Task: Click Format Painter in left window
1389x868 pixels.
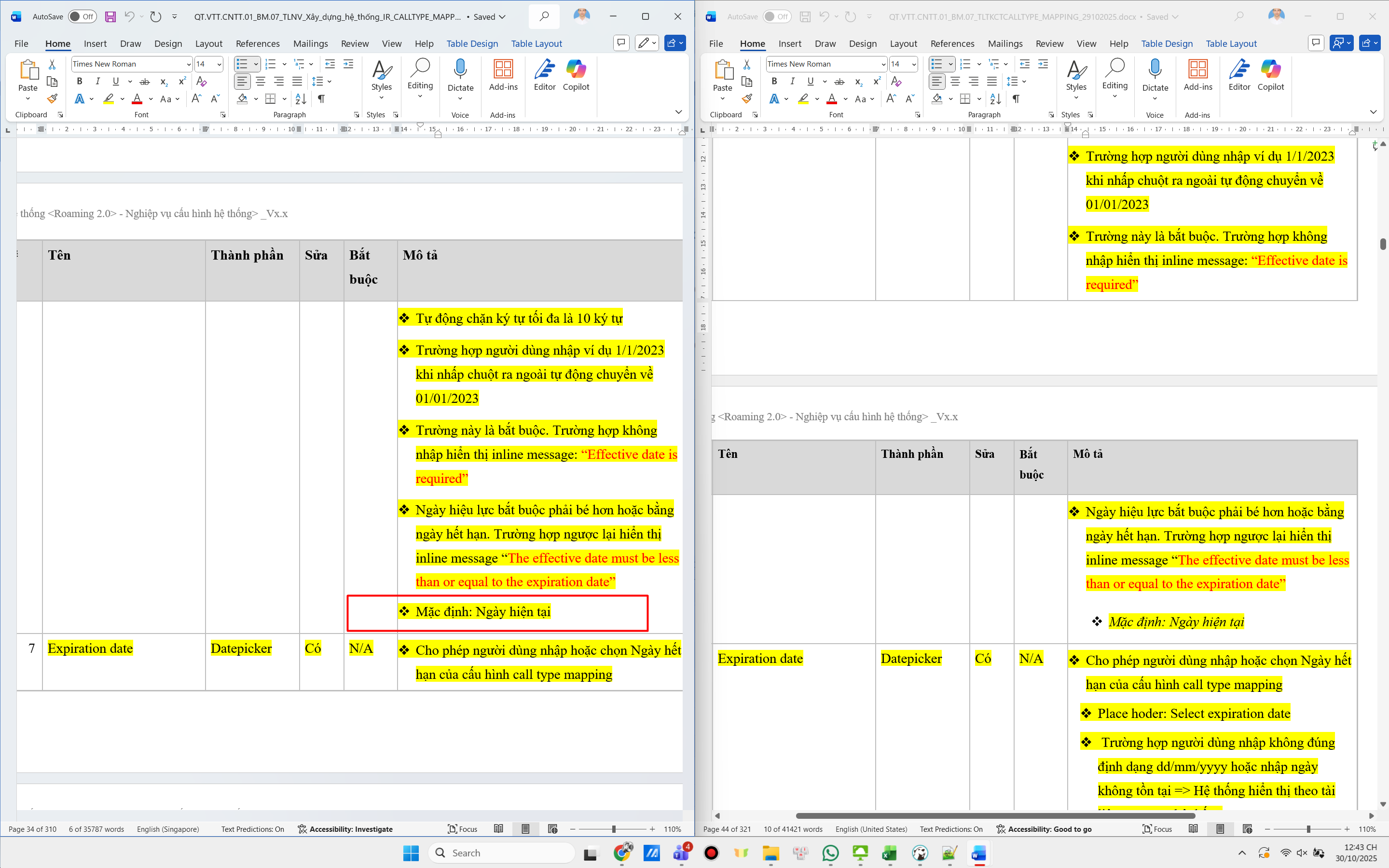Action: pos(52,99)
